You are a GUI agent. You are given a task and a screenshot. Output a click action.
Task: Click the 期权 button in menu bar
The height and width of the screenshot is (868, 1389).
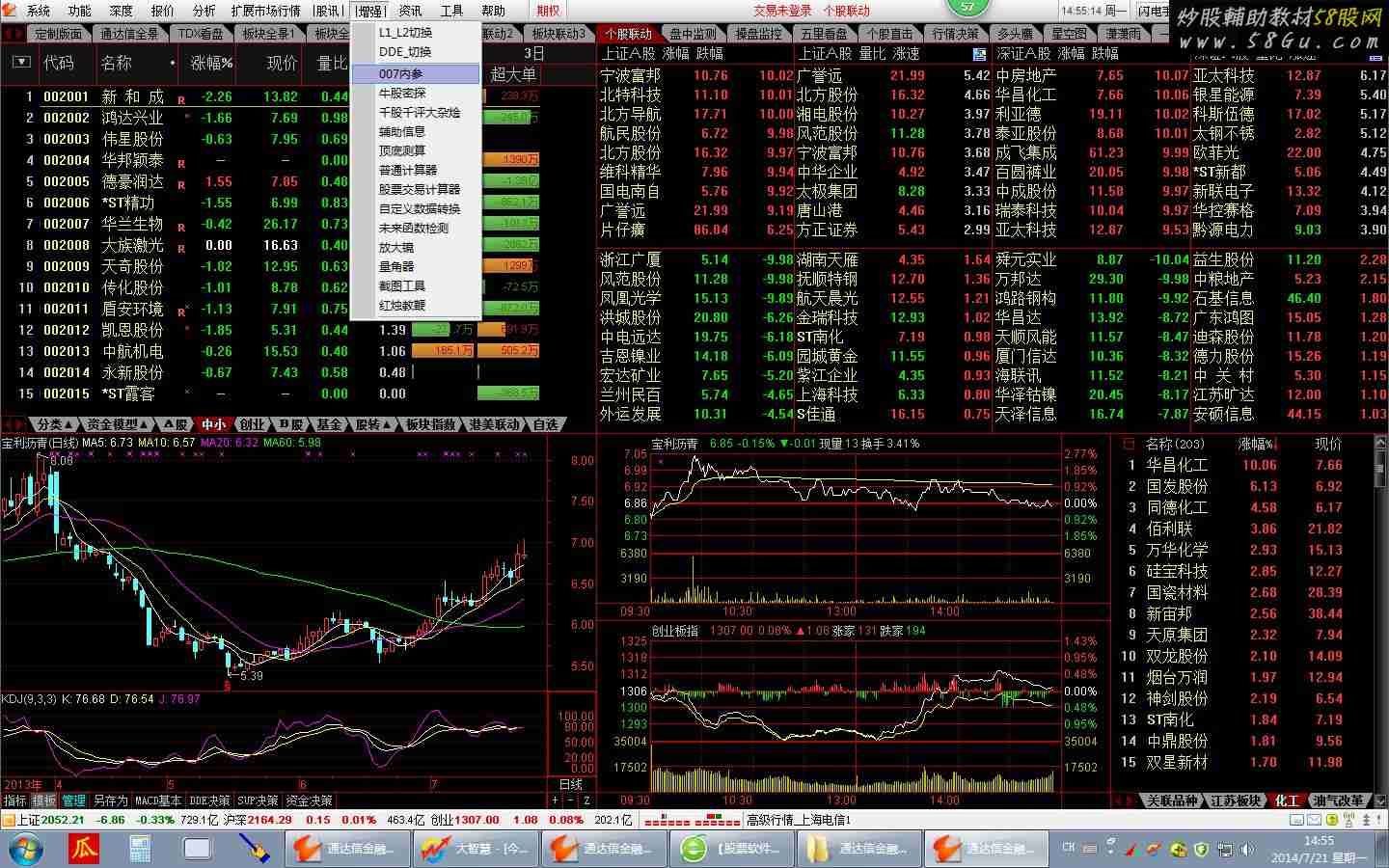point(548,11)
